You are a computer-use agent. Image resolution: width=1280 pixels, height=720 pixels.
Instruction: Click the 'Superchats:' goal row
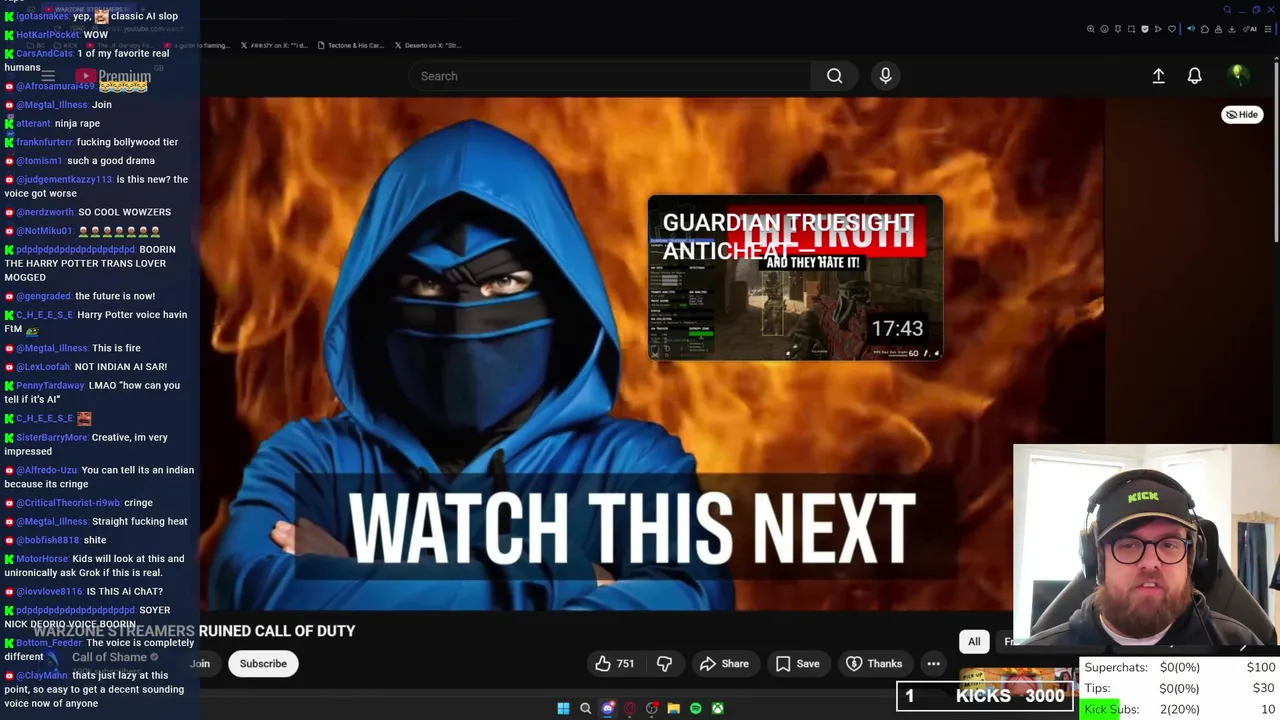(1180, 667)
